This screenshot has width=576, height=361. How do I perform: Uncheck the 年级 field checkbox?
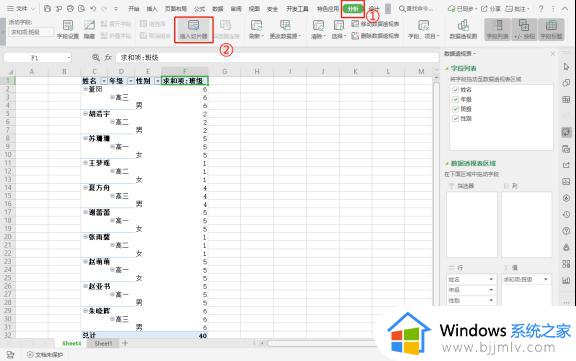coord(456,99)
